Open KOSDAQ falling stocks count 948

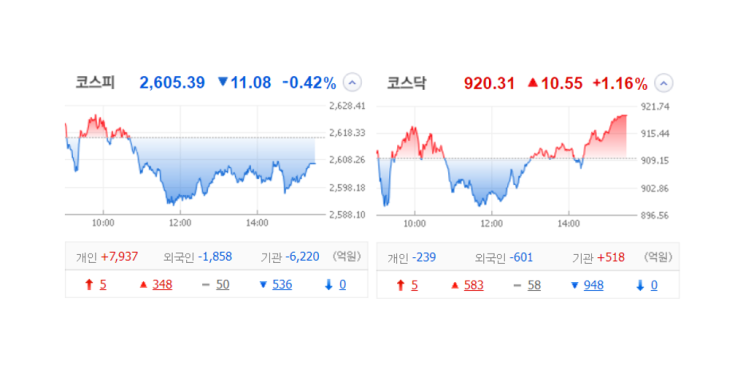(593, 285)
